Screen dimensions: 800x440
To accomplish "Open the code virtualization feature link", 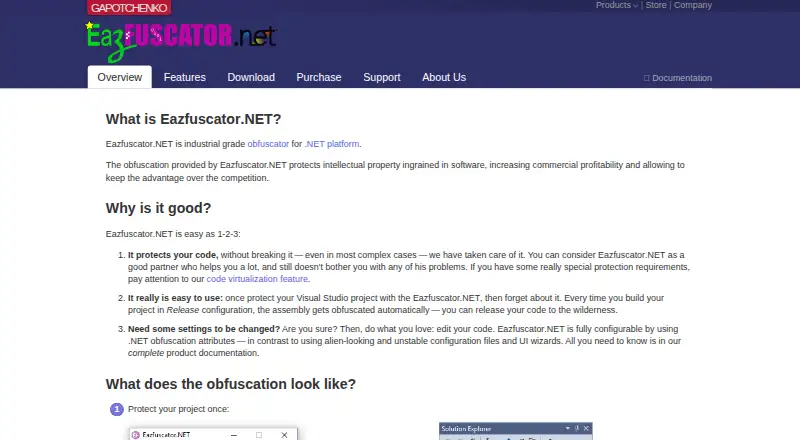I will click(257, 279).
